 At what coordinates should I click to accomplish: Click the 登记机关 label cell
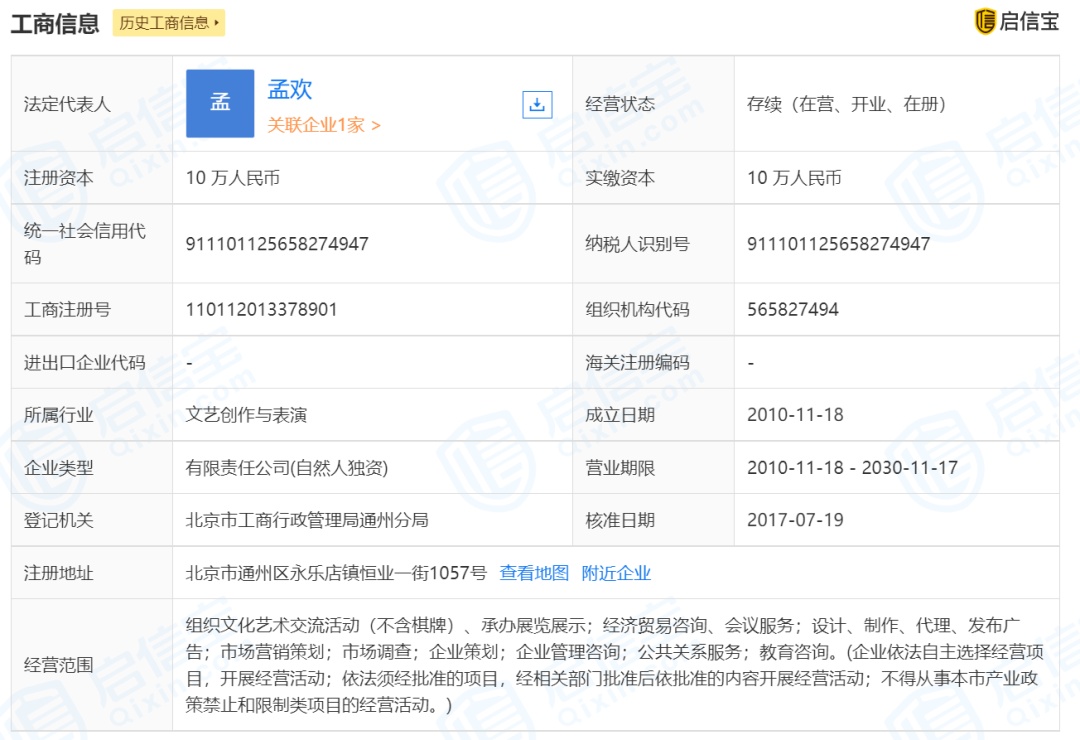pyautogui.click(x=92, y=520)
